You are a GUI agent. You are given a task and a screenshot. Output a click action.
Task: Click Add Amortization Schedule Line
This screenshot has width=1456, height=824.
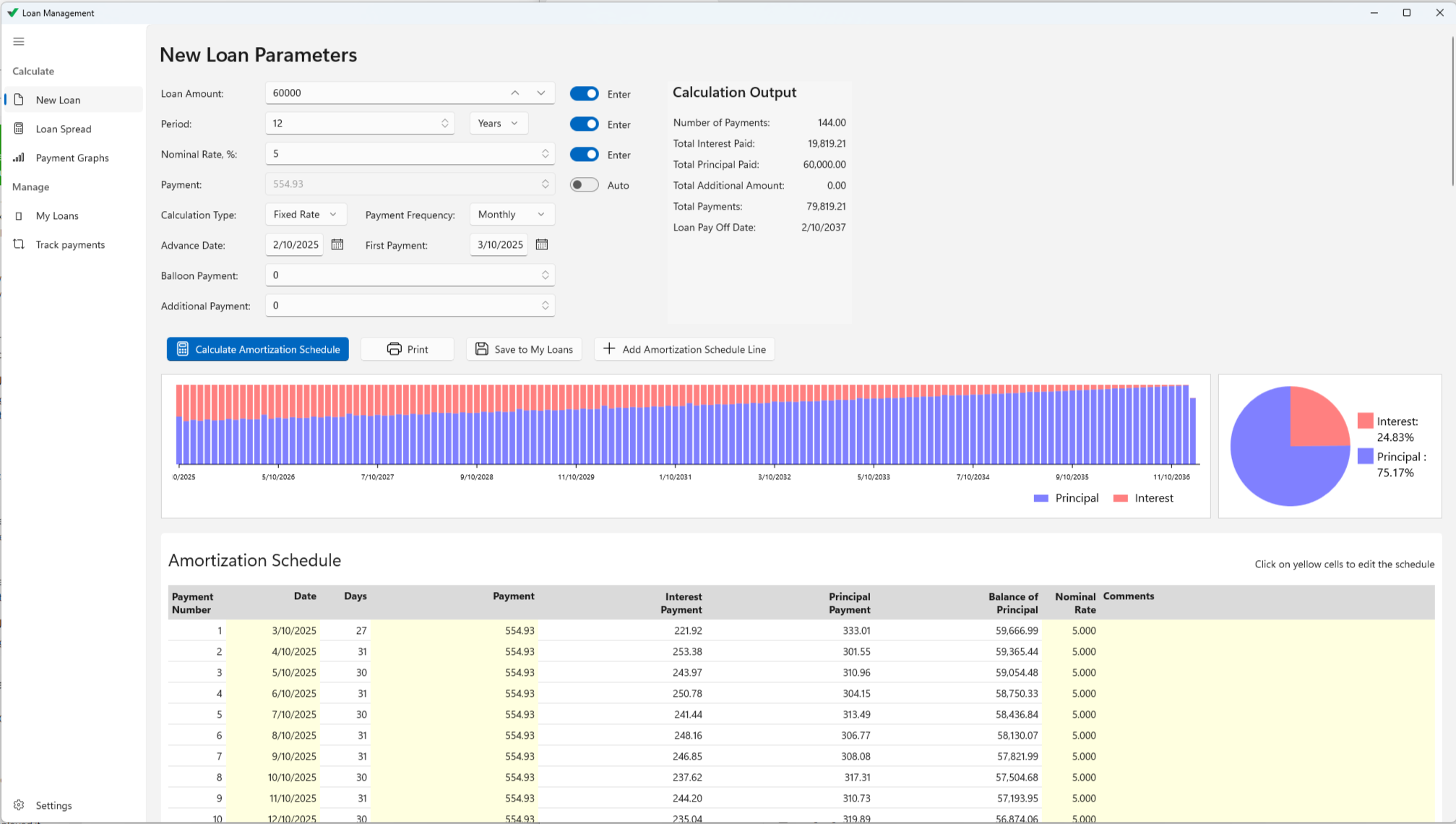684,349
